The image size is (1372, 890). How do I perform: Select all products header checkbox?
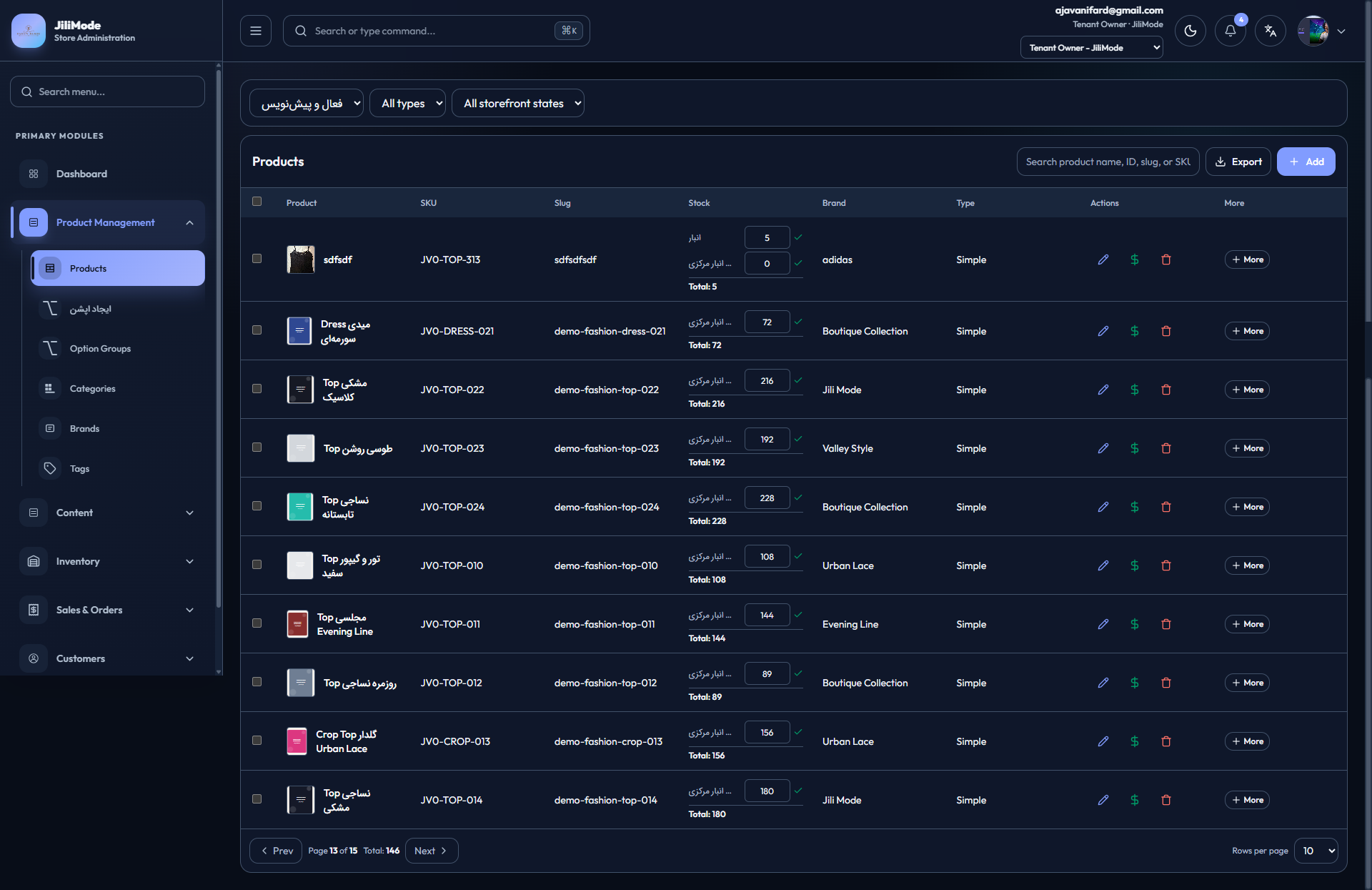tap(257, 202)
